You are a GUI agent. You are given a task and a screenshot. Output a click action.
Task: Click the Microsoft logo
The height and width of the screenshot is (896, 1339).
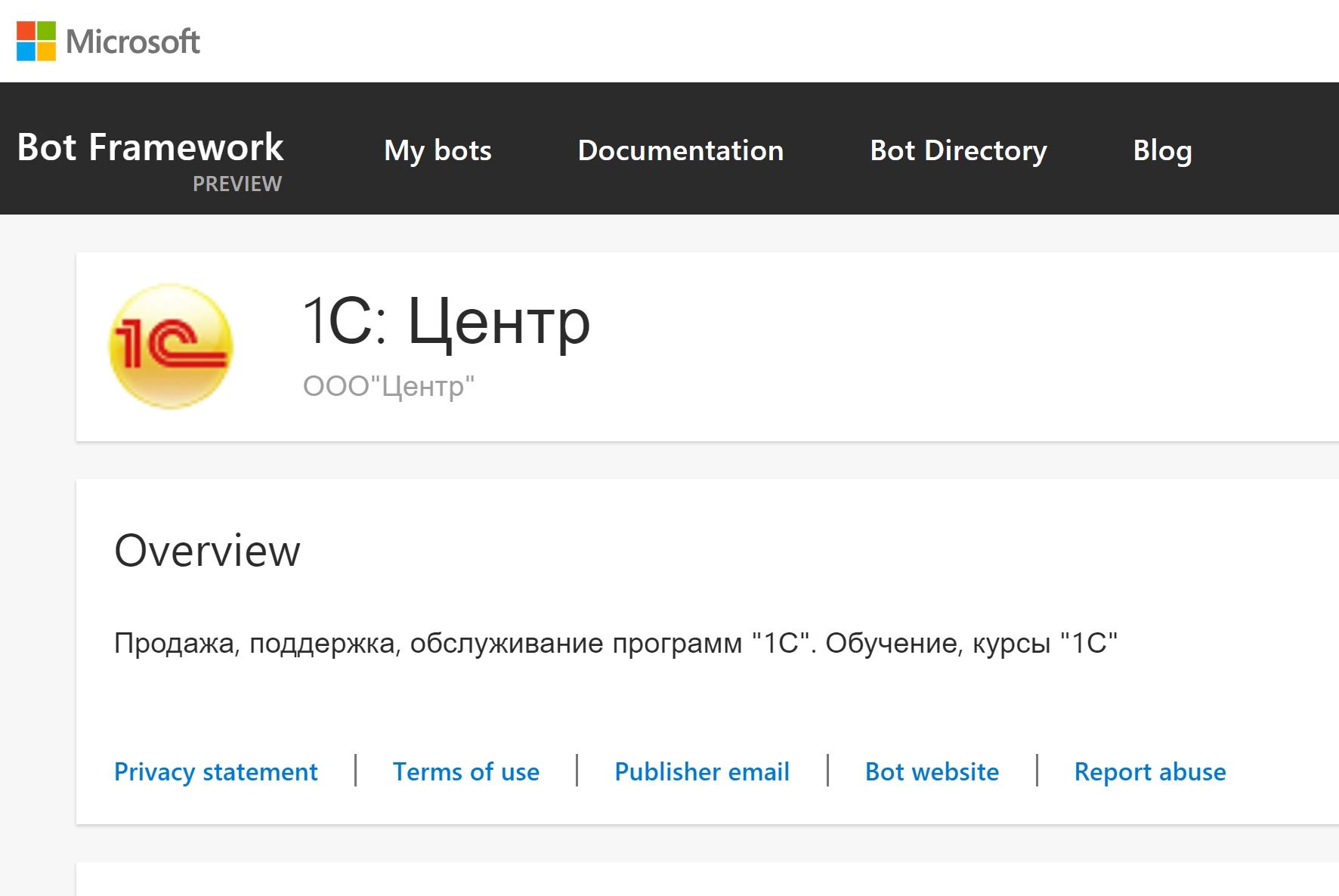coord(108,41)
